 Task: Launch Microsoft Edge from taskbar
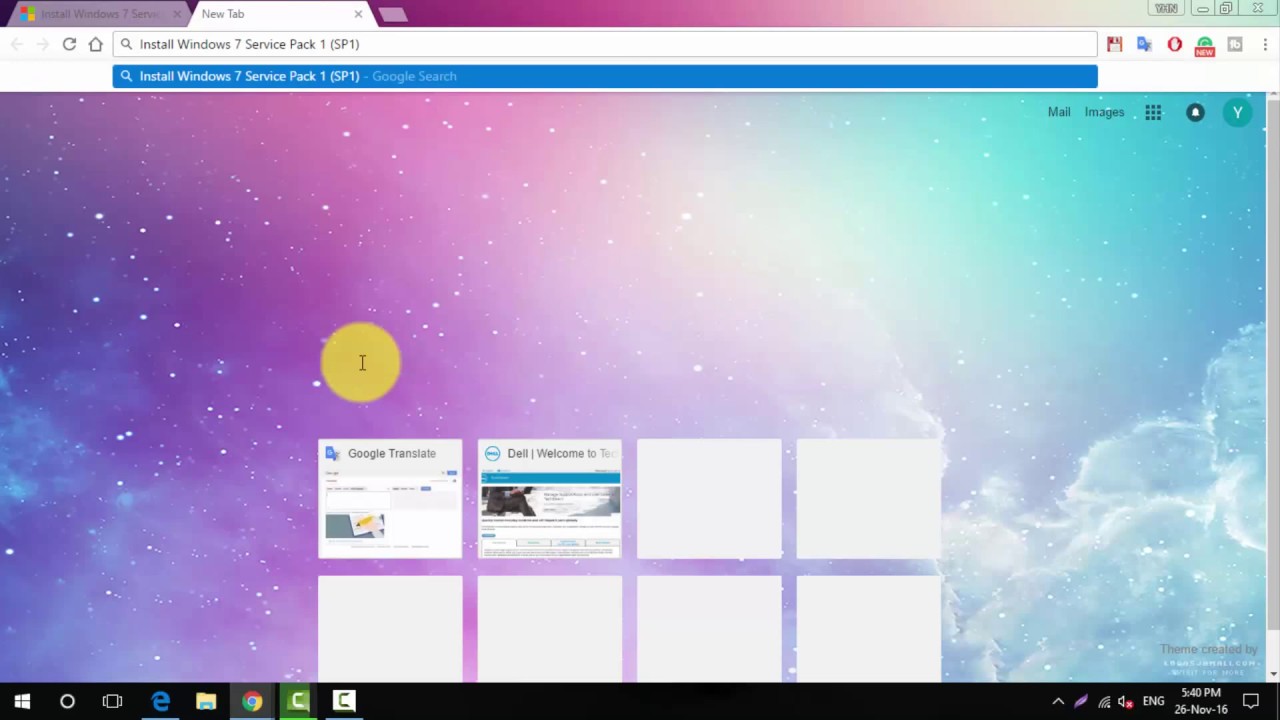point(160,701)
